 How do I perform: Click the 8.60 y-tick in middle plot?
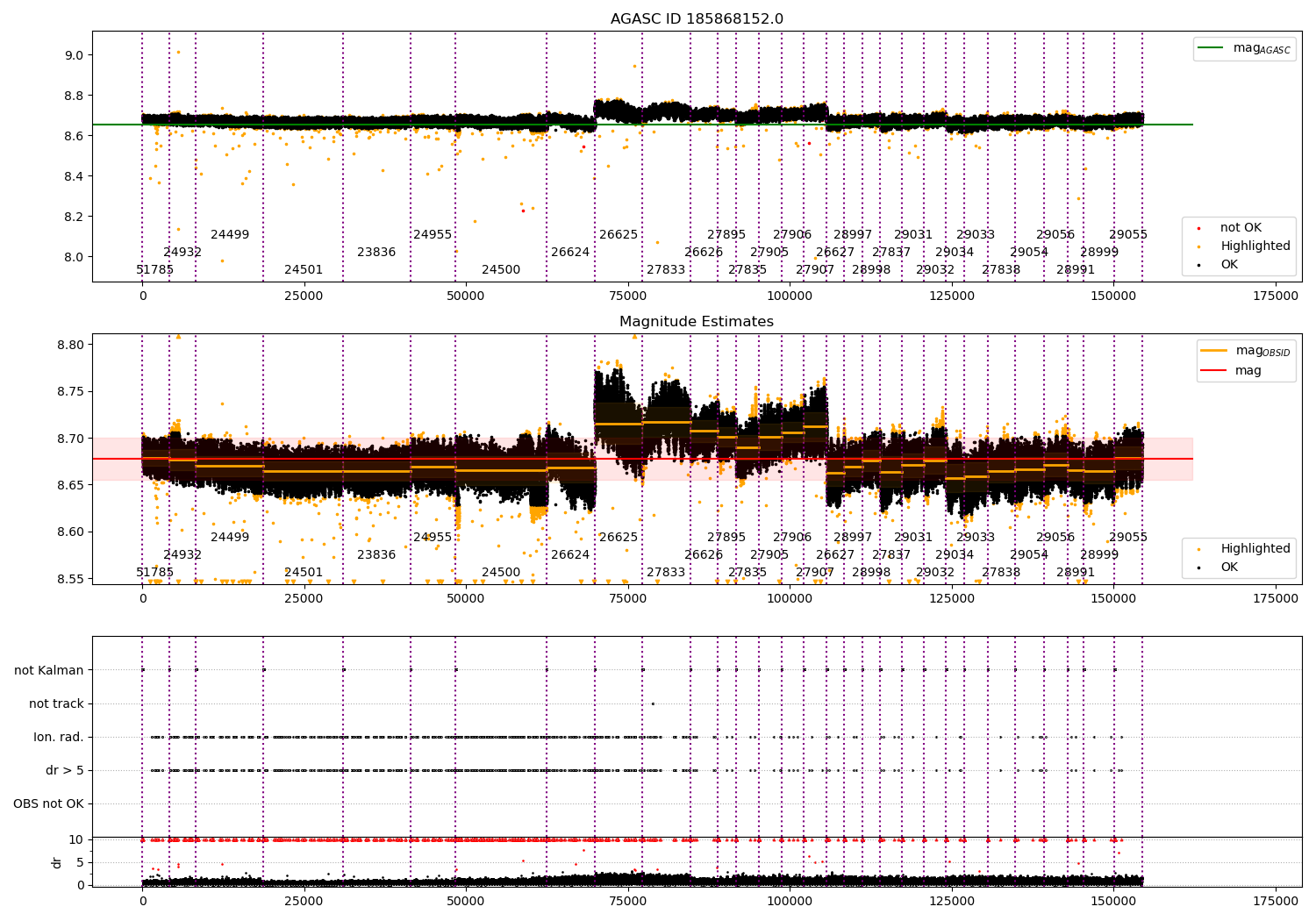[70, 532]
